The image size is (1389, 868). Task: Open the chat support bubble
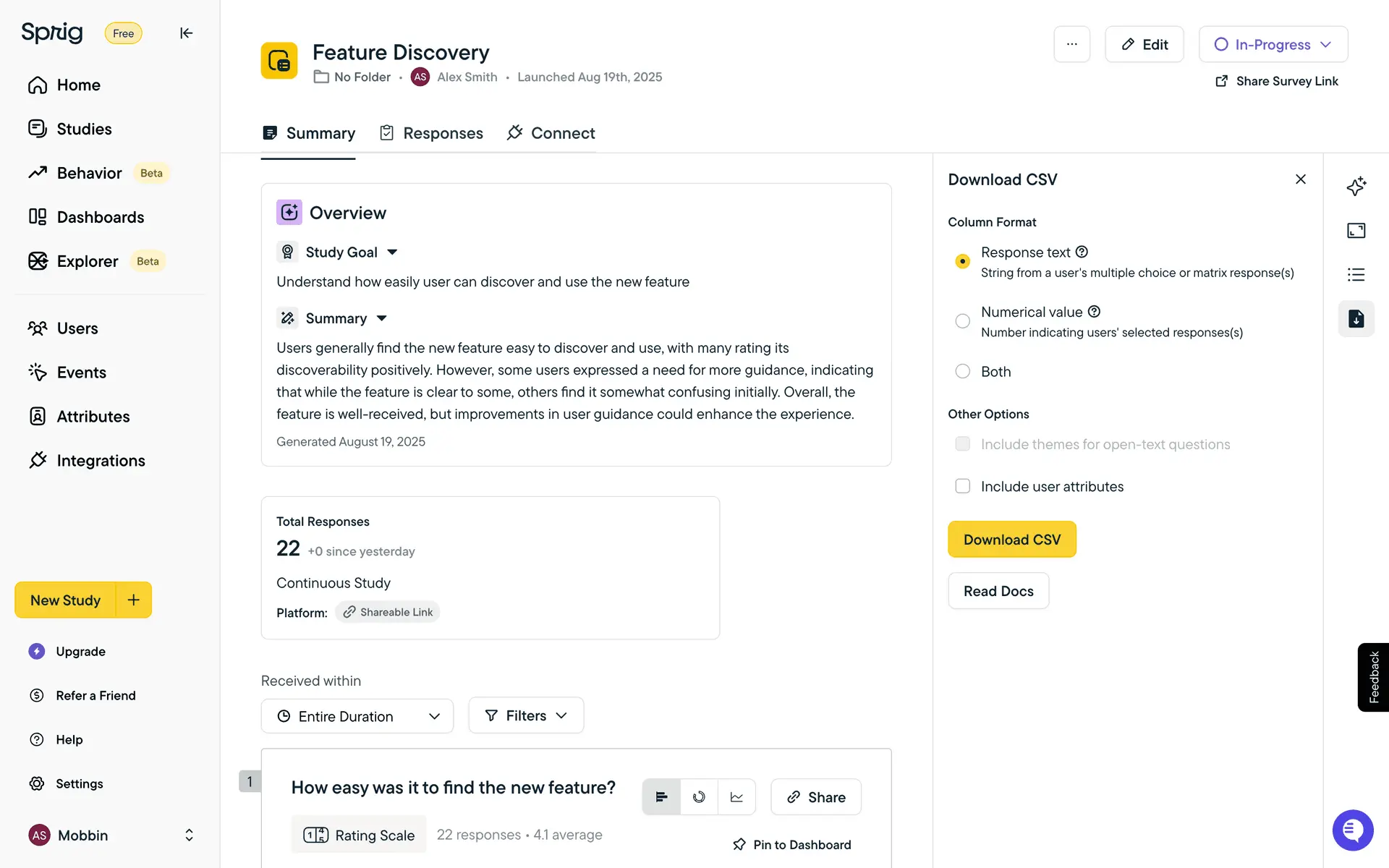(x=1352, y=830)
